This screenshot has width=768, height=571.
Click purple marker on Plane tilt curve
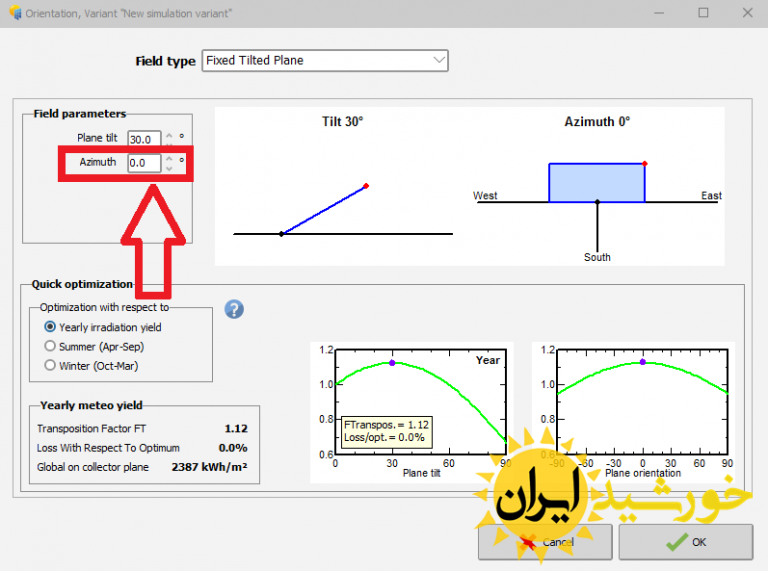click(x=392, y=363)
